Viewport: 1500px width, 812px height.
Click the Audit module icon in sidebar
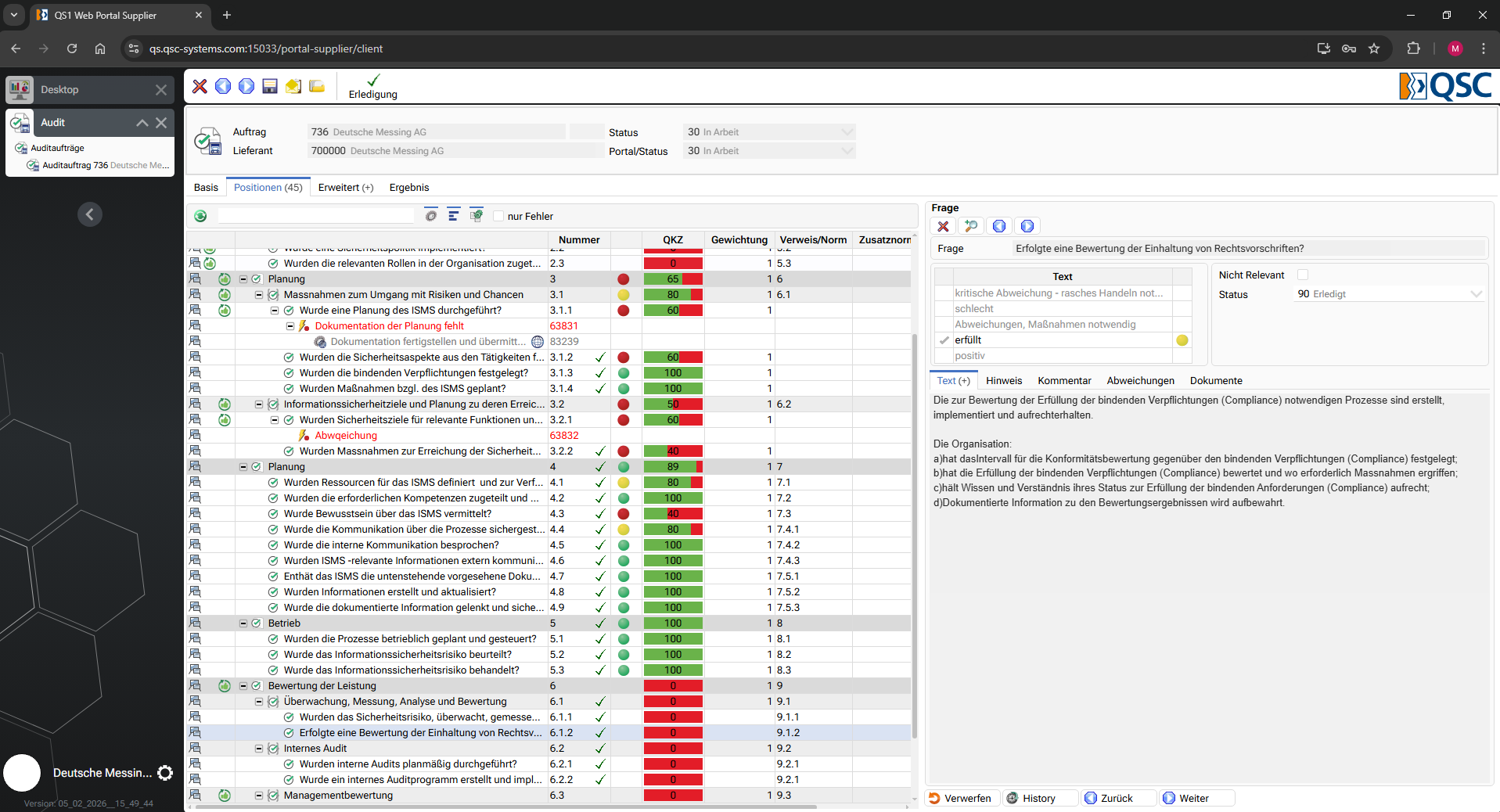click(x=20, y=122)
